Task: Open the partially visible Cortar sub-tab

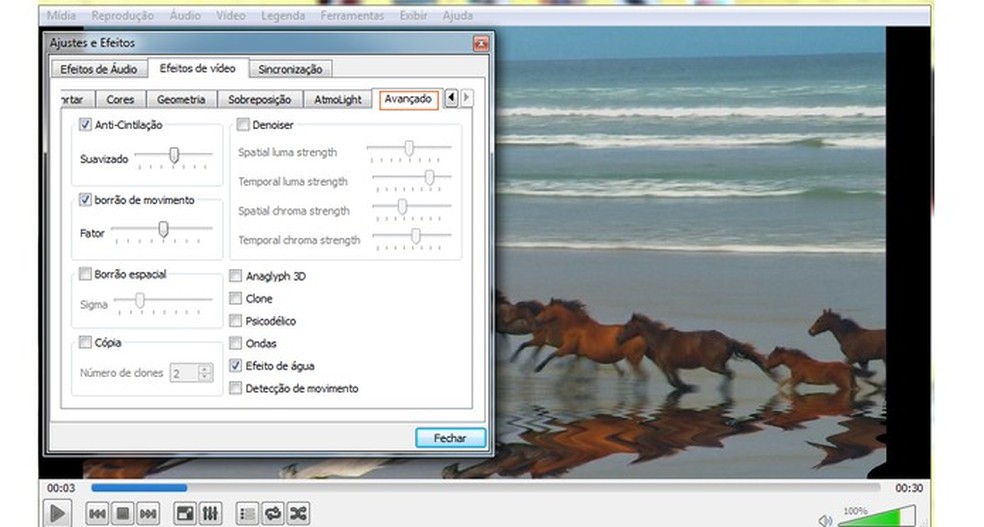Action: pos(77,100)
